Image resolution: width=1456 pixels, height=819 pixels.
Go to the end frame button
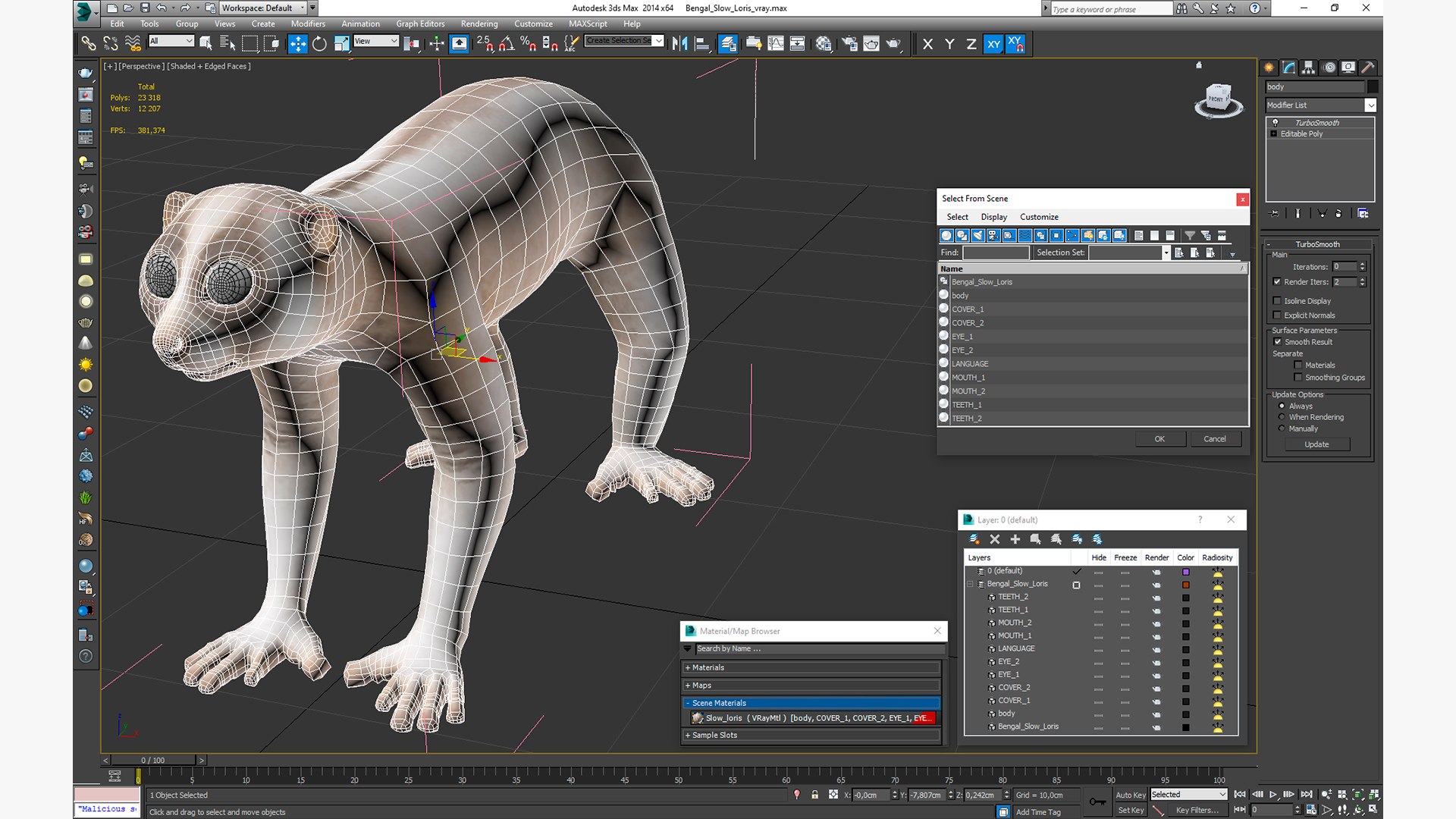click(x=1307, y=794)
